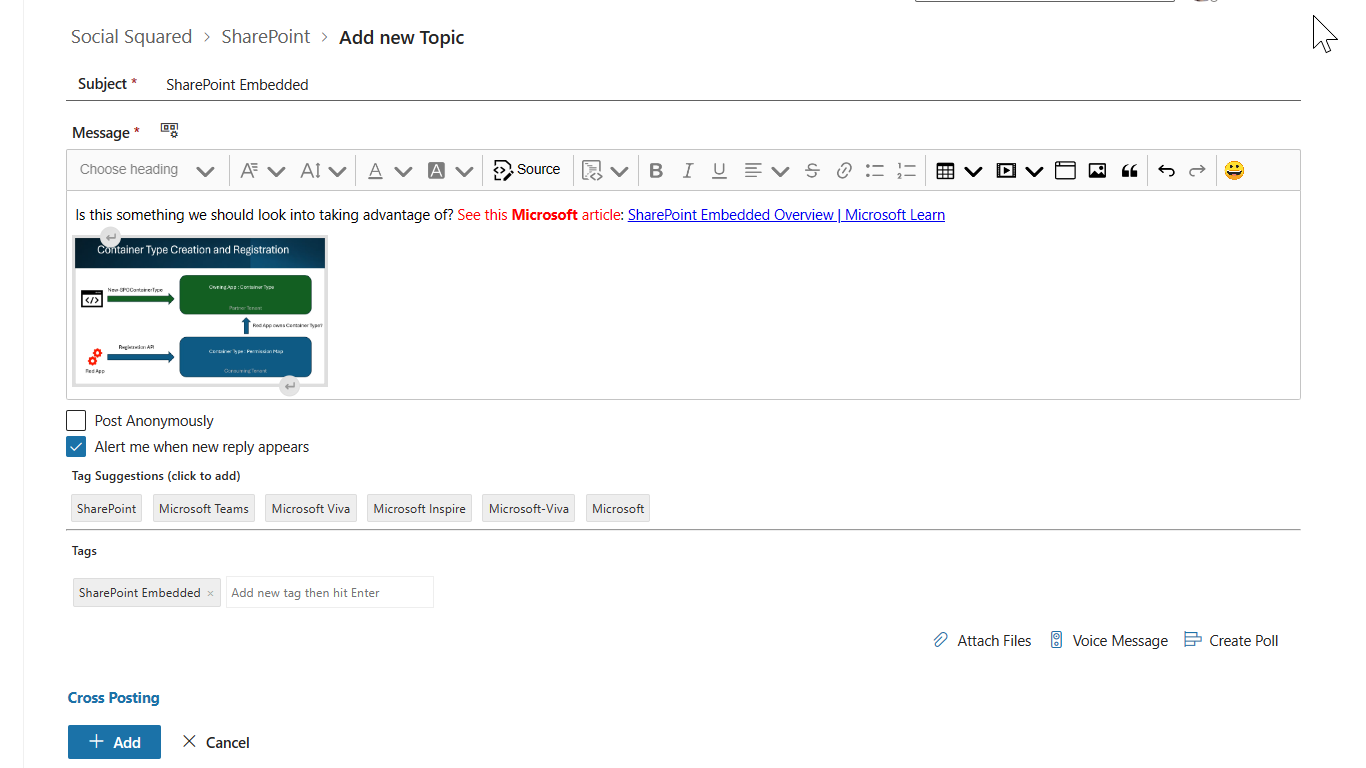Screen dimensions: 1366x768
Task: Toggle italic formatting
Action: click(x=687, y=171)
